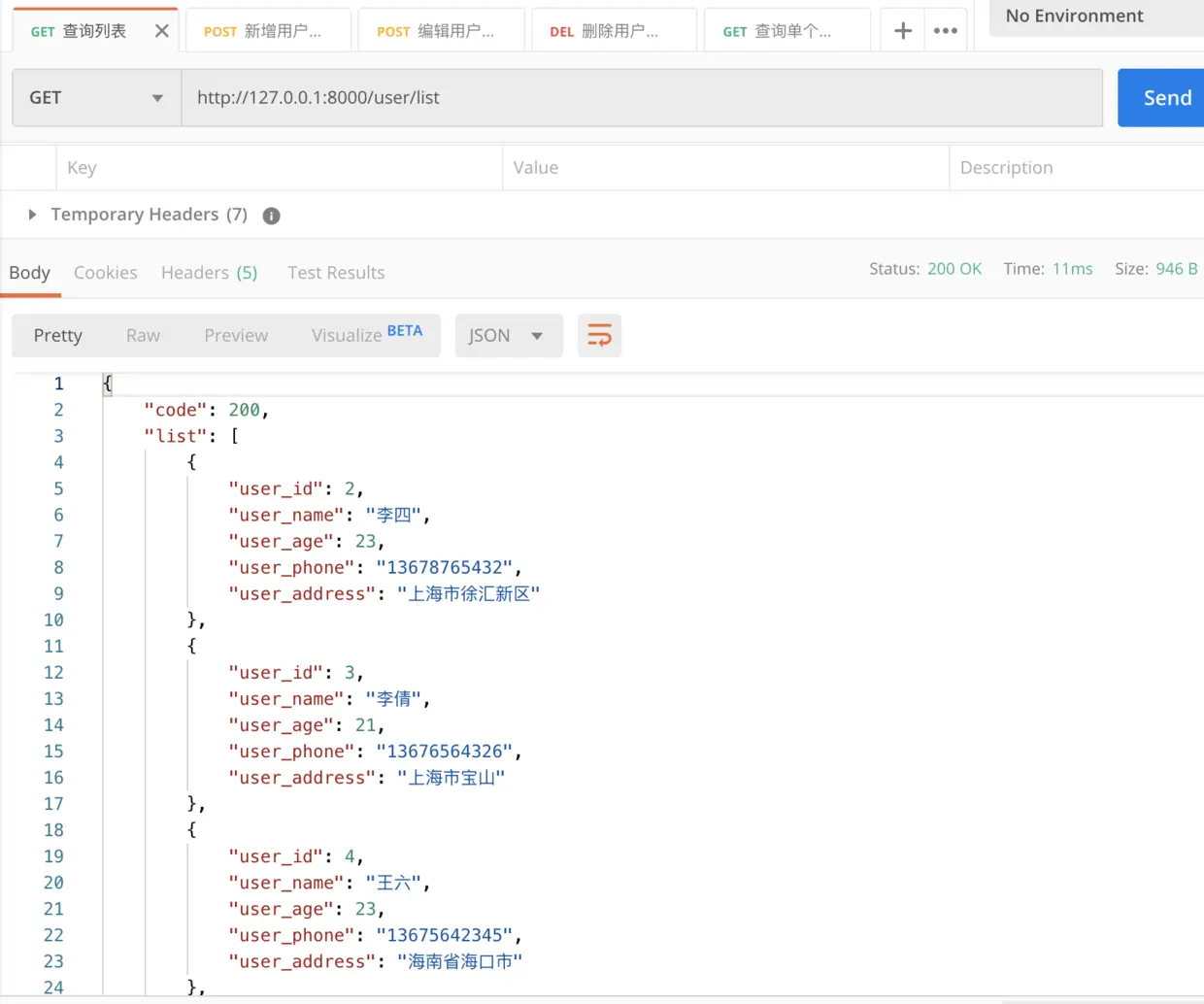This screenshot has height=1004, width=1204.
Task: Click line number 24 in gutter
Action: [x=53, y=987]
